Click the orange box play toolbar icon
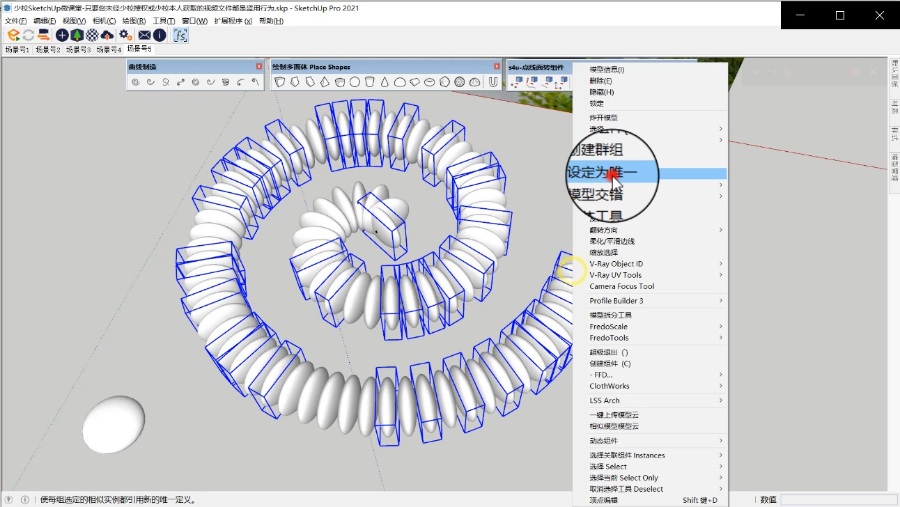This screenshot has width=900, height=507. click(x=13, y=36)
